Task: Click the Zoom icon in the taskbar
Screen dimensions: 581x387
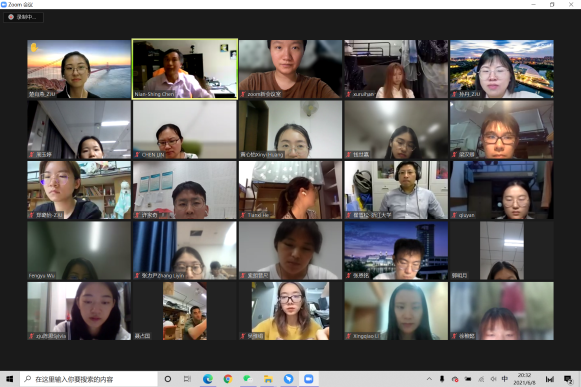Action: tap(308, 379)
